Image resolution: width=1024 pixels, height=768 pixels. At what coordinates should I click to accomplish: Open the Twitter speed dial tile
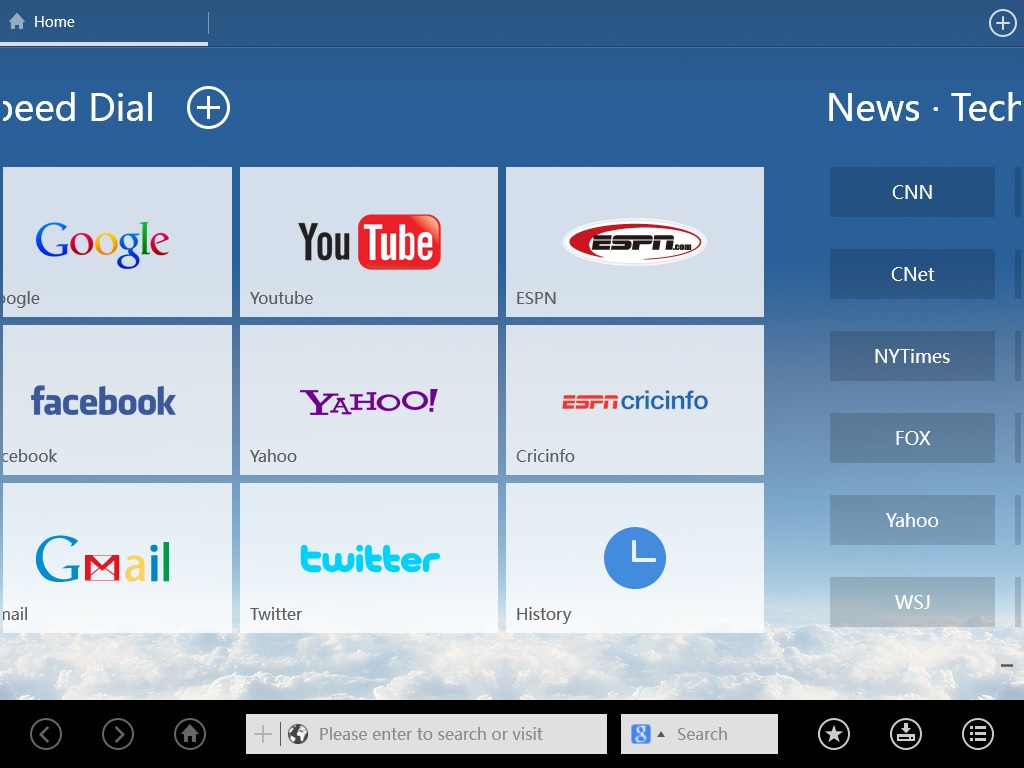368,558
